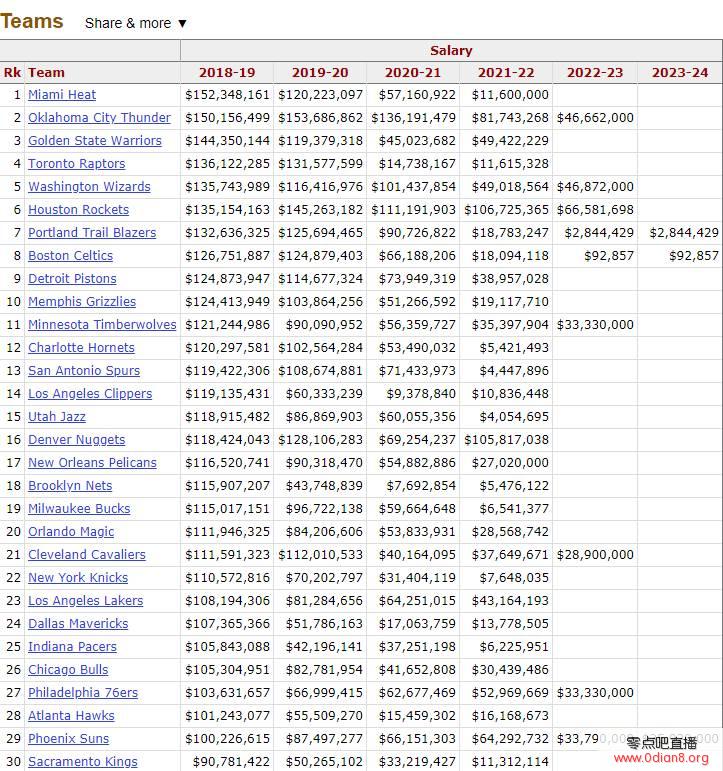The image size is (723, 771).
Task: Select Knicks 2018-19 value $110,572,816
Action: pos(227,578)
